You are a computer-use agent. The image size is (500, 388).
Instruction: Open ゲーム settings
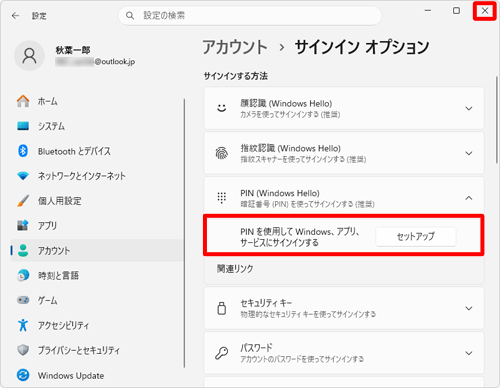pos(97,300)
